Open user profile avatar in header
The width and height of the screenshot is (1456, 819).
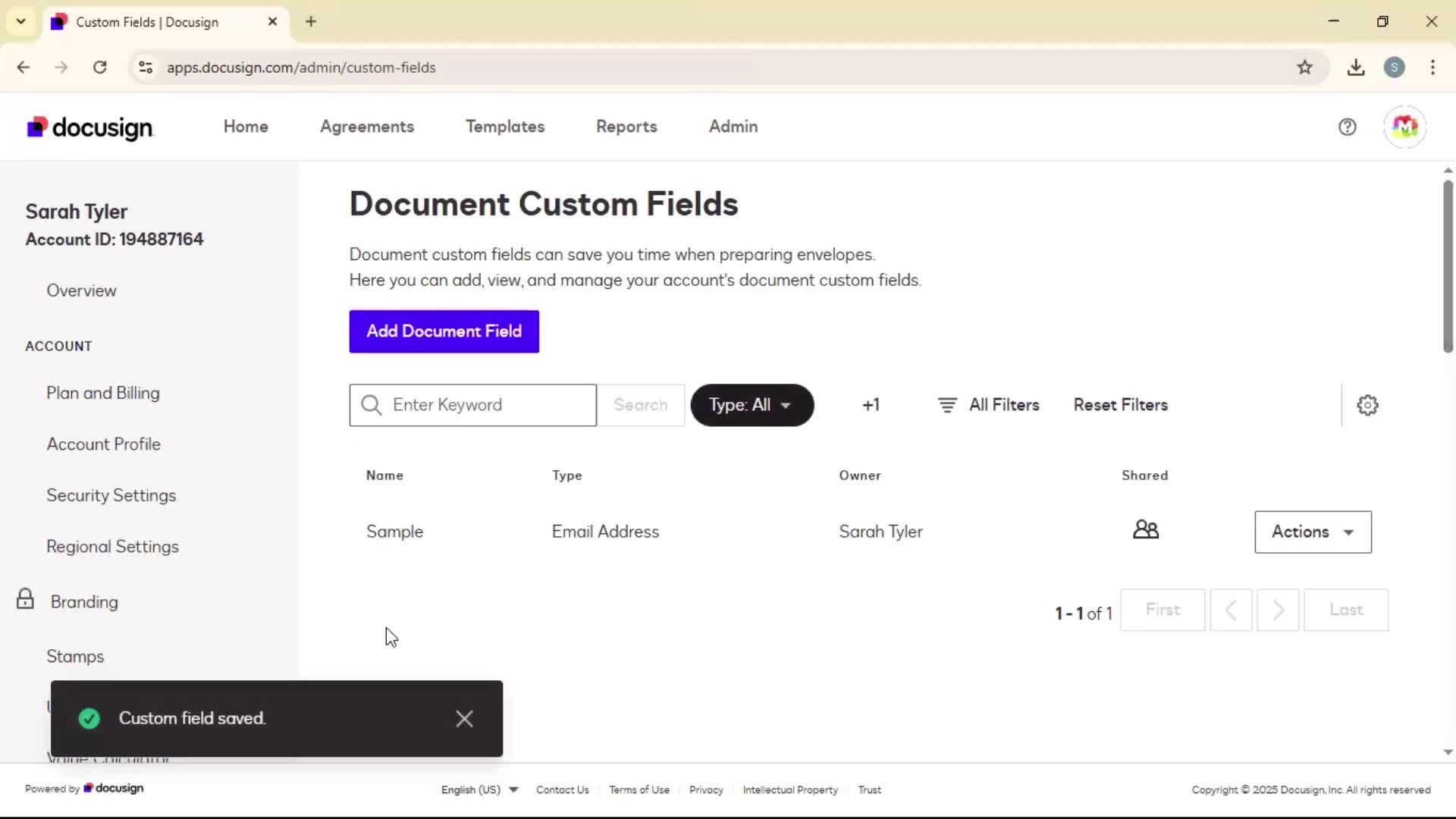1404,127
